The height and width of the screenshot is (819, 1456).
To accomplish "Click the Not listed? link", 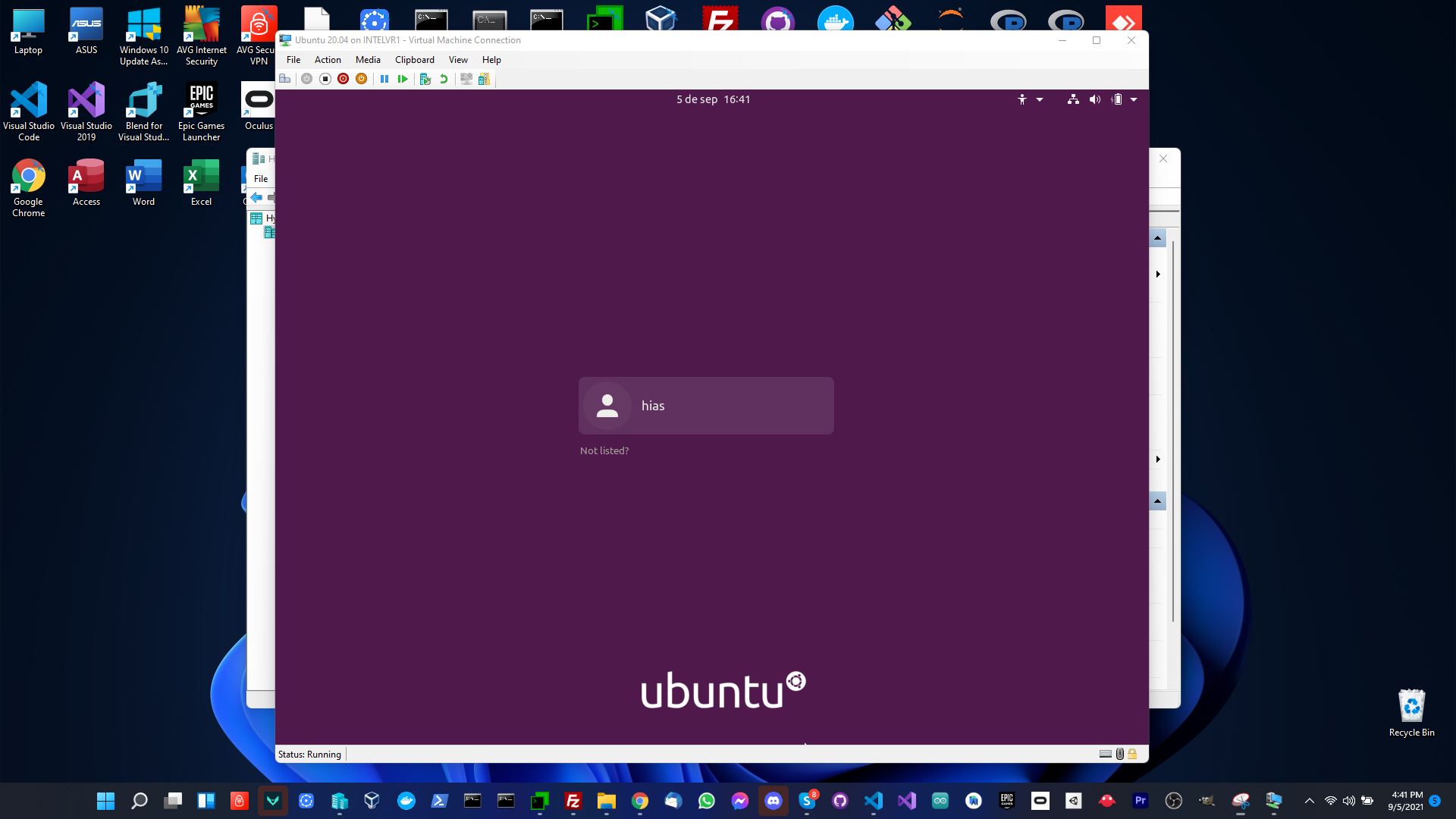I will (604, 450).
